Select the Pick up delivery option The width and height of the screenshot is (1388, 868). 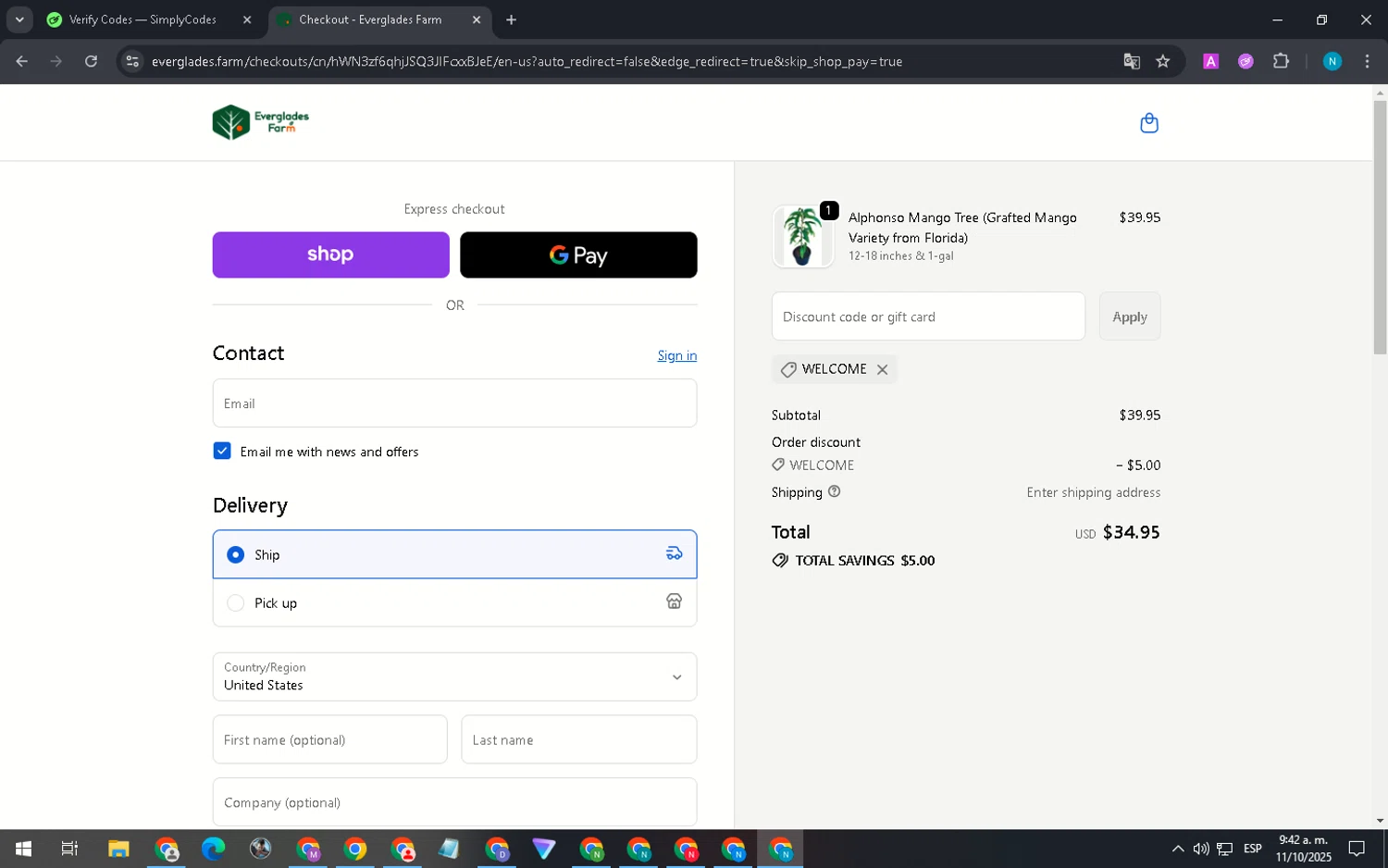point(454,602)
